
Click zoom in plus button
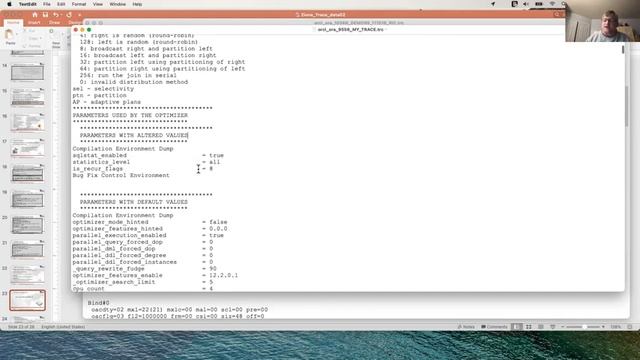[x=603, y=327]
